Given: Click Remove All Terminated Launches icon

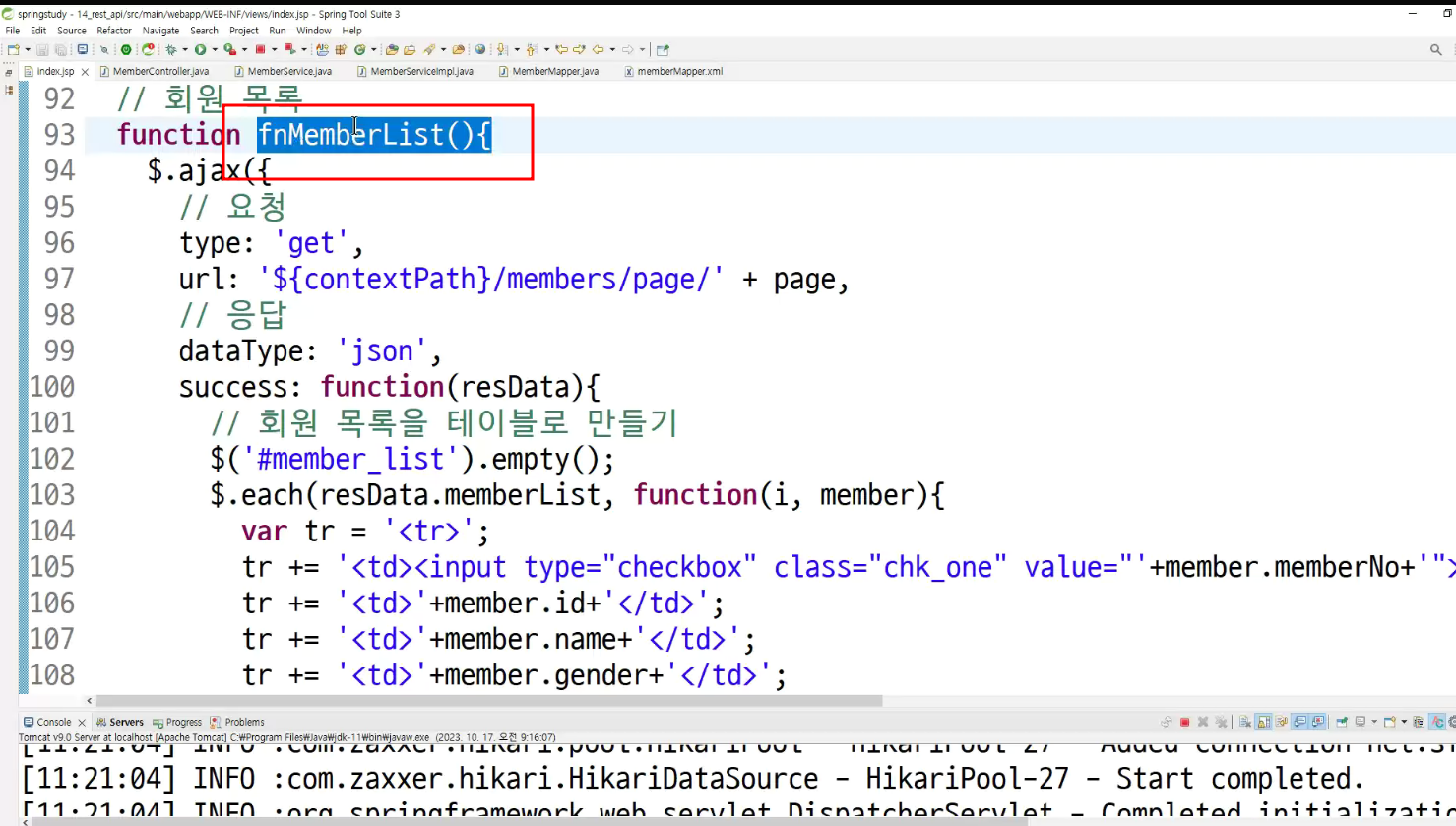Looking at the screenshot, I should [1221, 722].
